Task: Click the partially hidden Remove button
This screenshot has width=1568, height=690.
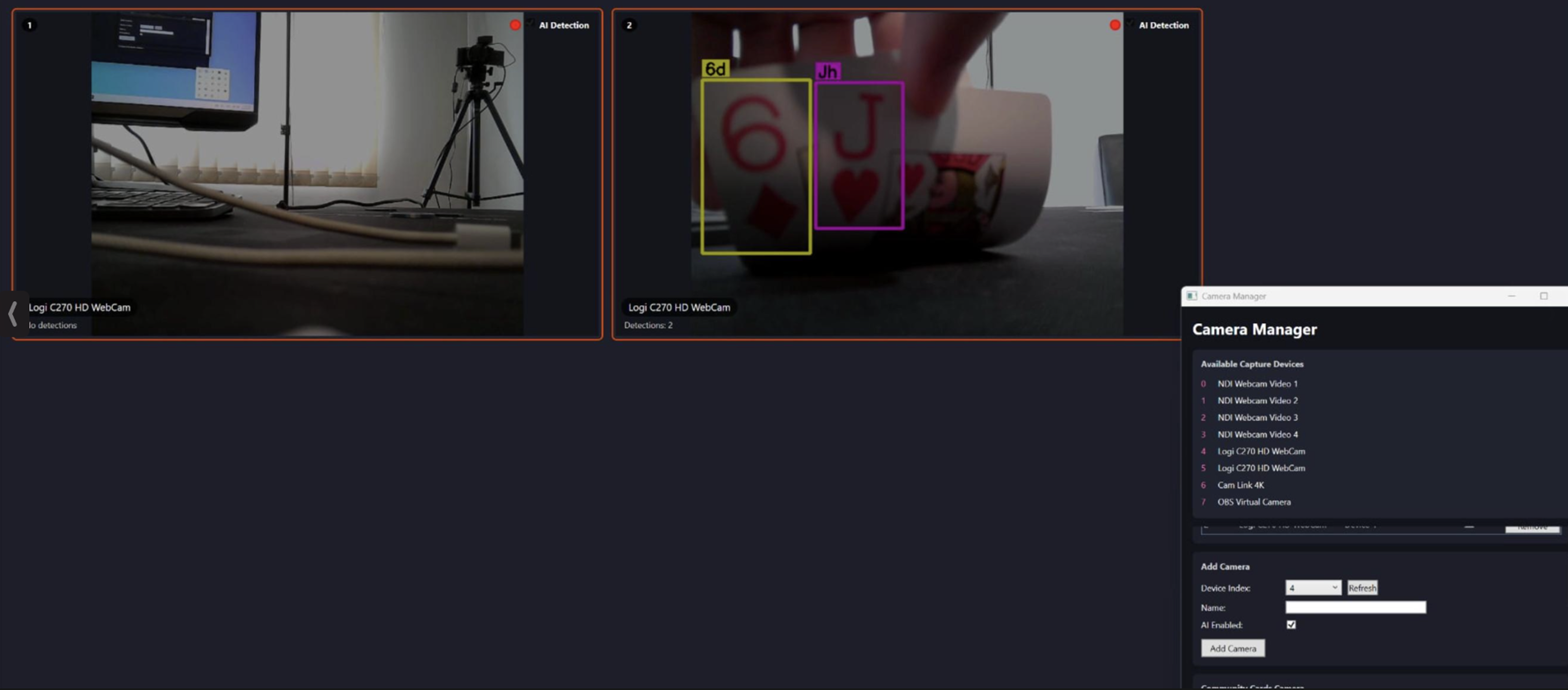Action: 1532,529
